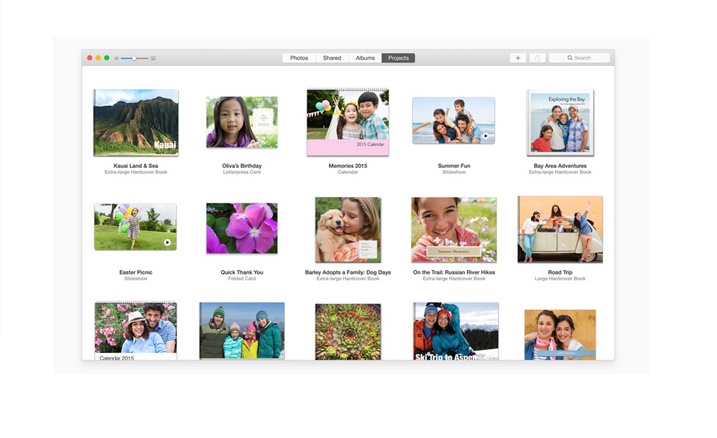The image size is (717, 438).
Task: Click the 'Quick Thank You' title text
Action: [x=242, y=272]
